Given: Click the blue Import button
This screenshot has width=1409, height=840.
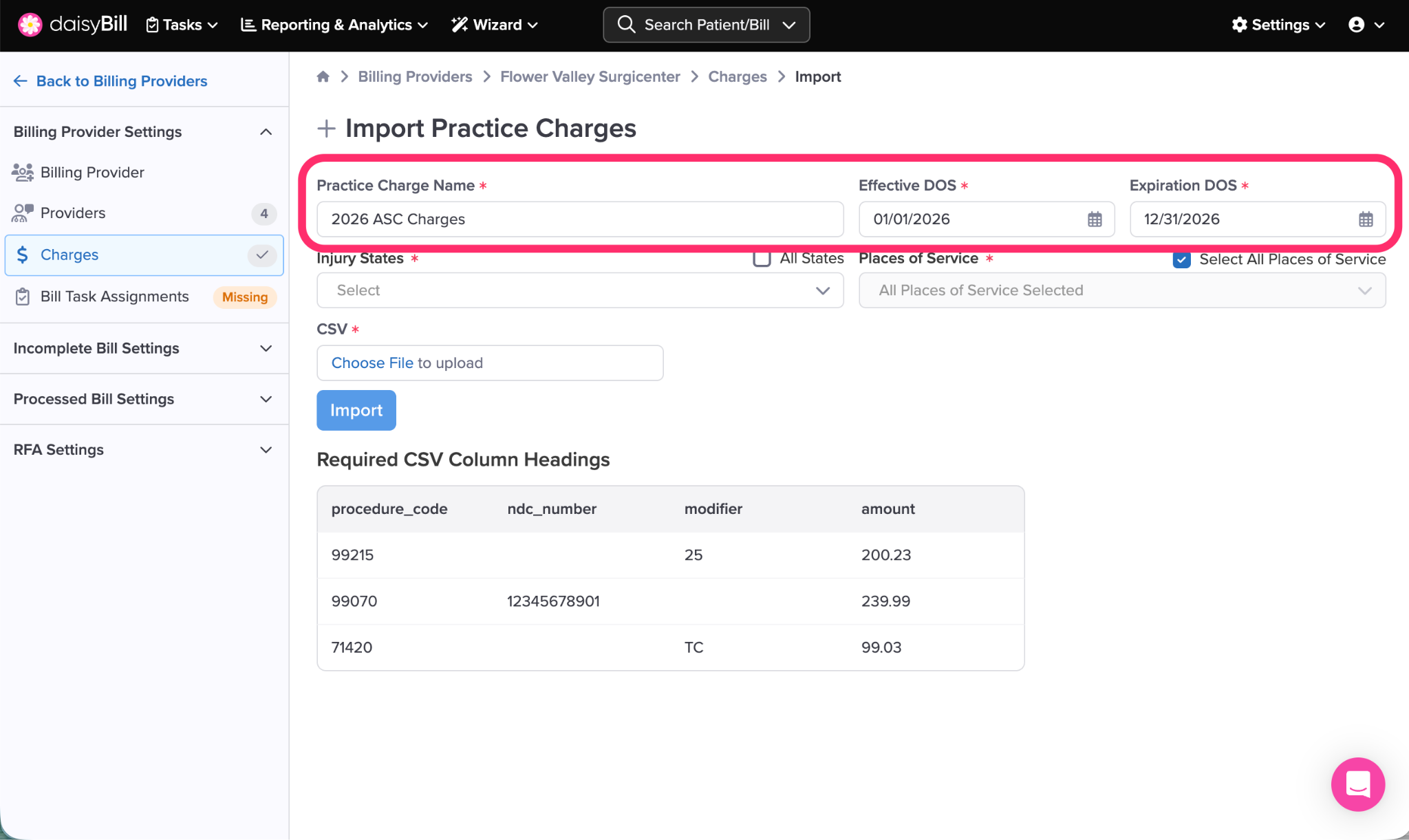Looking at the screenshot, I should click(356, 410).
